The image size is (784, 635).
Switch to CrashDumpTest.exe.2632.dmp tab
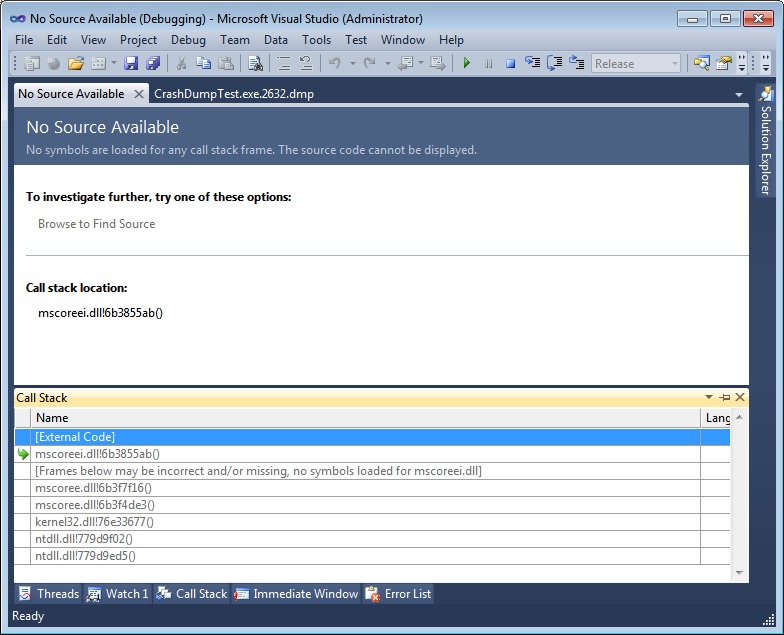234,94
